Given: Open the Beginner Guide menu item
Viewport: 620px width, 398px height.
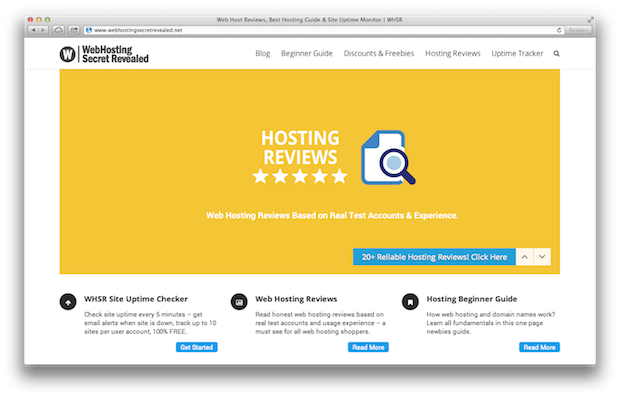Looking at the screenshot, I should click(x=307, y=53).
